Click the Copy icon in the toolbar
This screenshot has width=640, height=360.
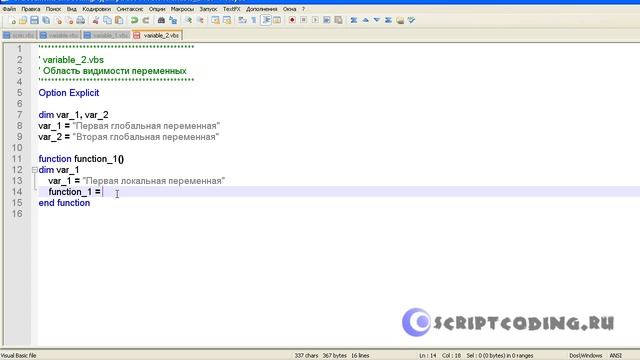(x=107, y=20)
